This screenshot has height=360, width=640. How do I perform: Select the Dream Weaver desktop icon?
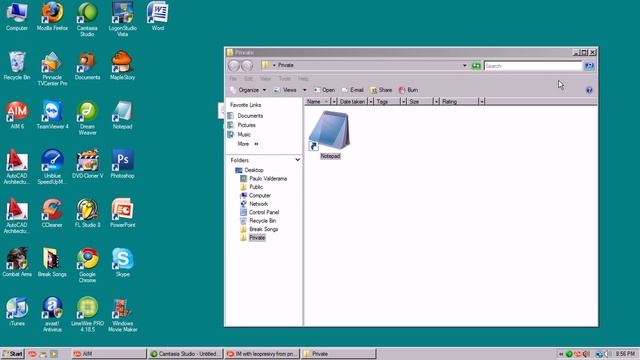[x=87, y=118]
